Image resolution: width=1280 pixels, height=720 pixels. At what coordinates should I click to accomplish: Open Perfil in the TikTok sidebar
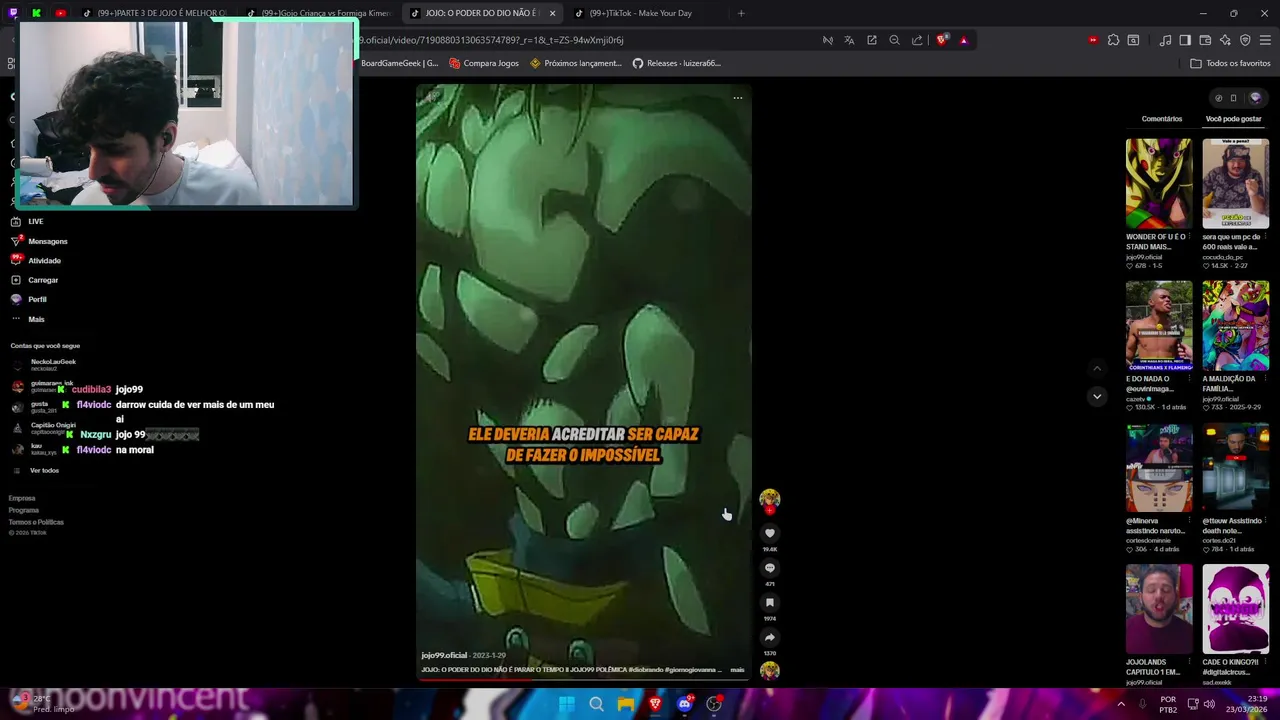[29, 299]
